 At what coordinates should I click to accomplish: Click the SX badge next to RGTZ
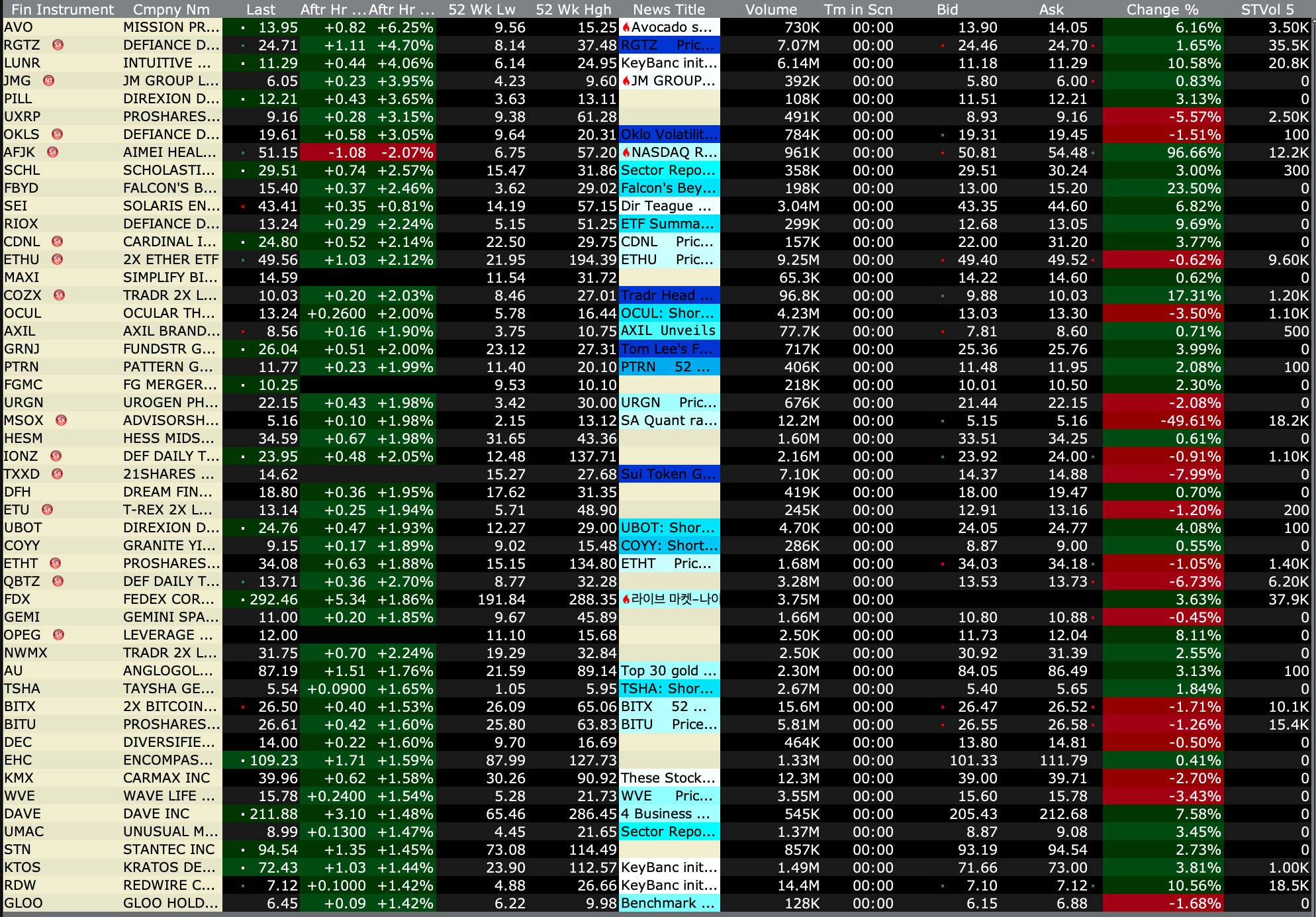pyautogui.click(x=58, y=45)
